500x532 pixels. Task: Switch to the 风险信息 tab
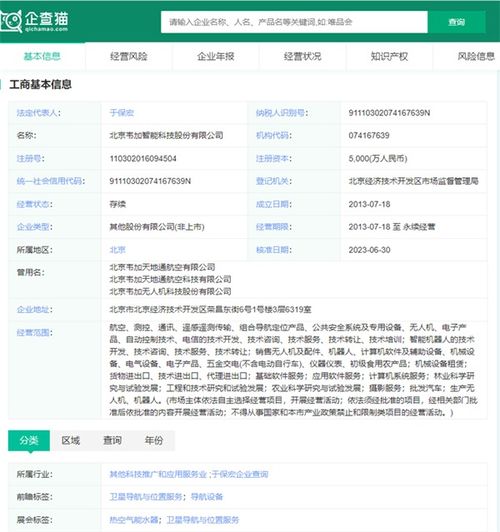(x=476, y=56)
